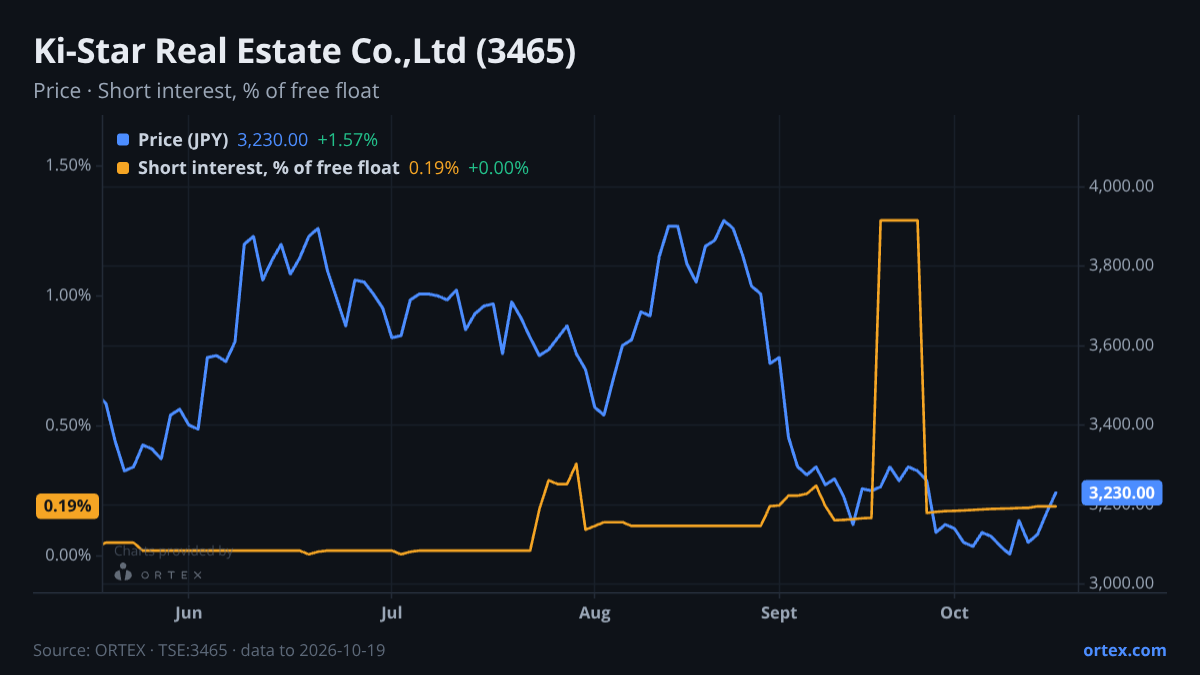Click the orange Short interest legend swatch
This screenshot has height=675, width=1200.
coord(123,168)
